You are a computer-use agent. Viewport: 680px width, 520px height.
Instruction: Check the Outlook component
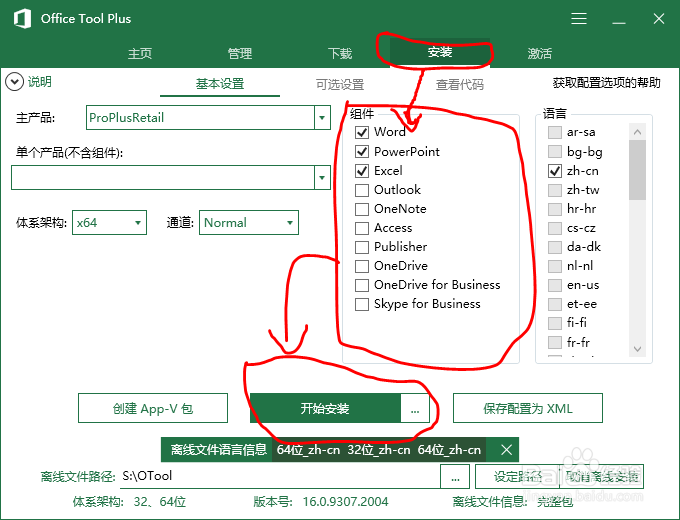tap(362, 190)
